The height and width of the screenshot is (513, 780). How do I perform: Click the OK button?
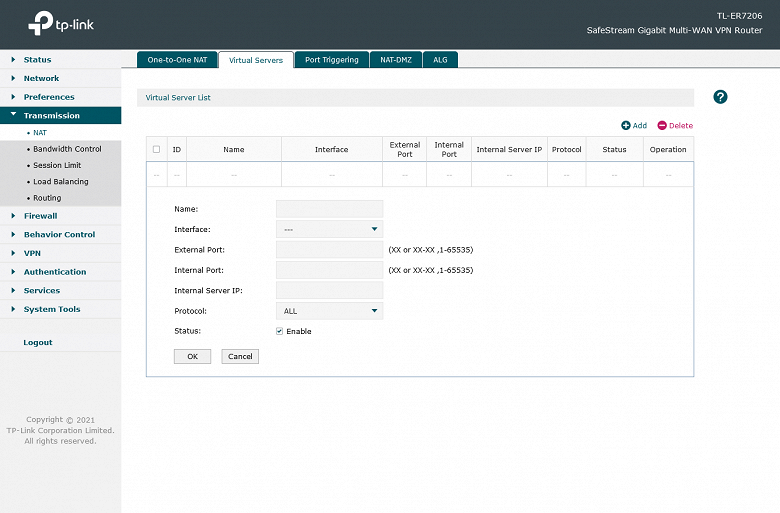(193, 356)
